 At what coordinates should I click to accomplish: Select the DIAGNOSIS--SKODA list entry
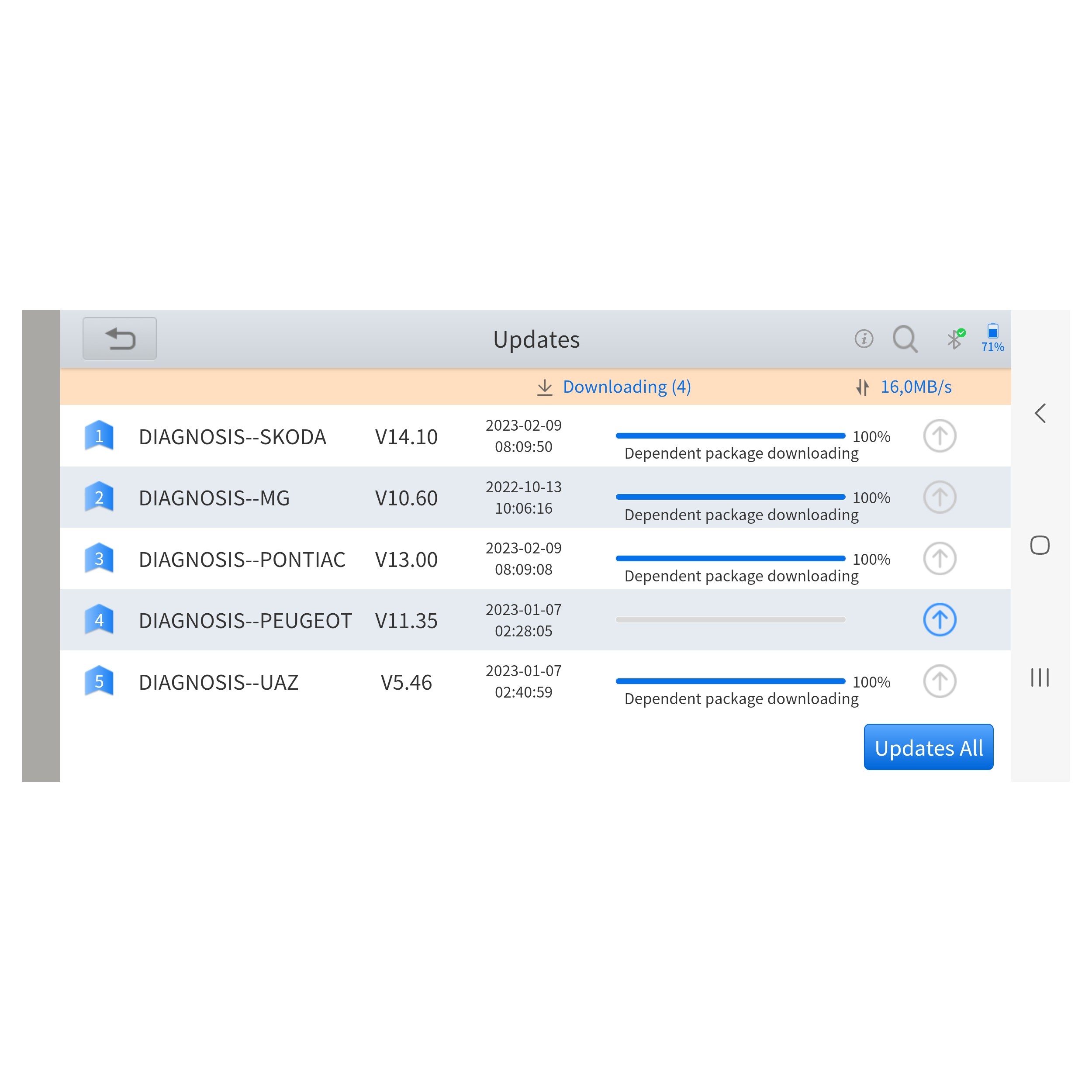[x=232, y=436]
